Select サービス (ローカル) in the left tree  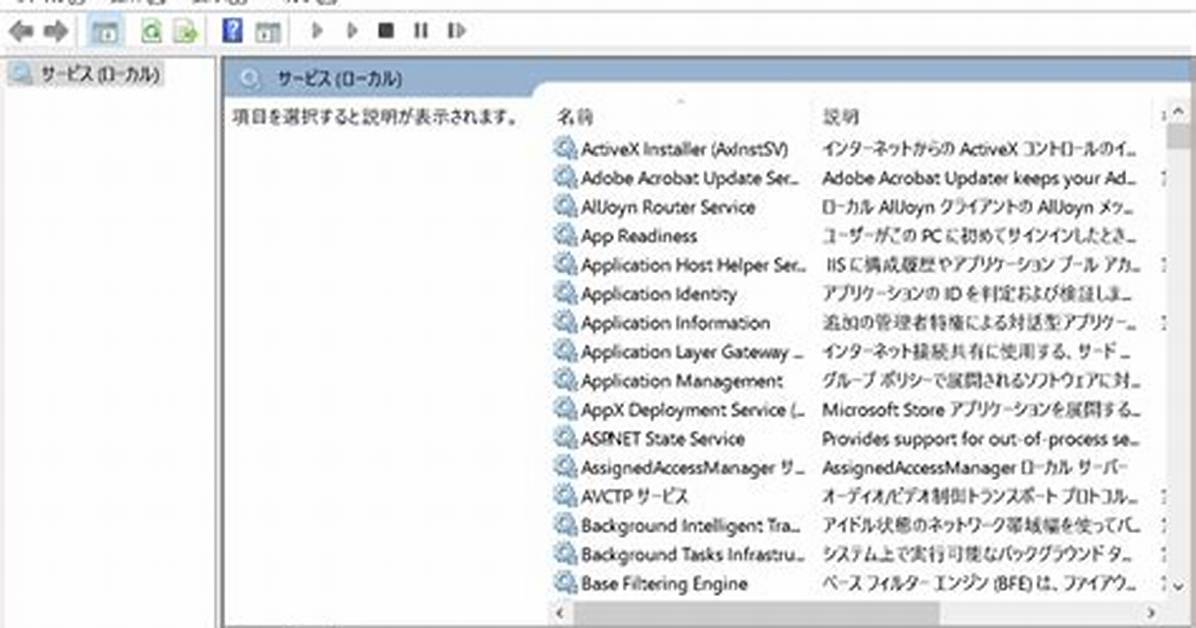[x=85, y=74]
